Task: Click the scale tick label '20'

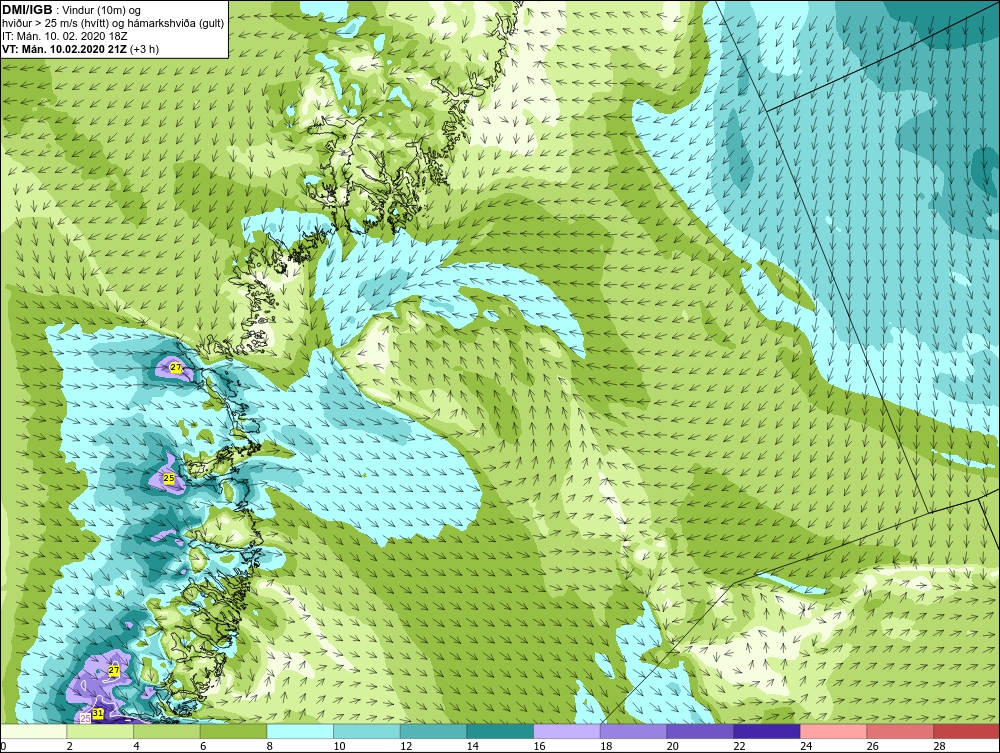Action: tap(673, 746)
